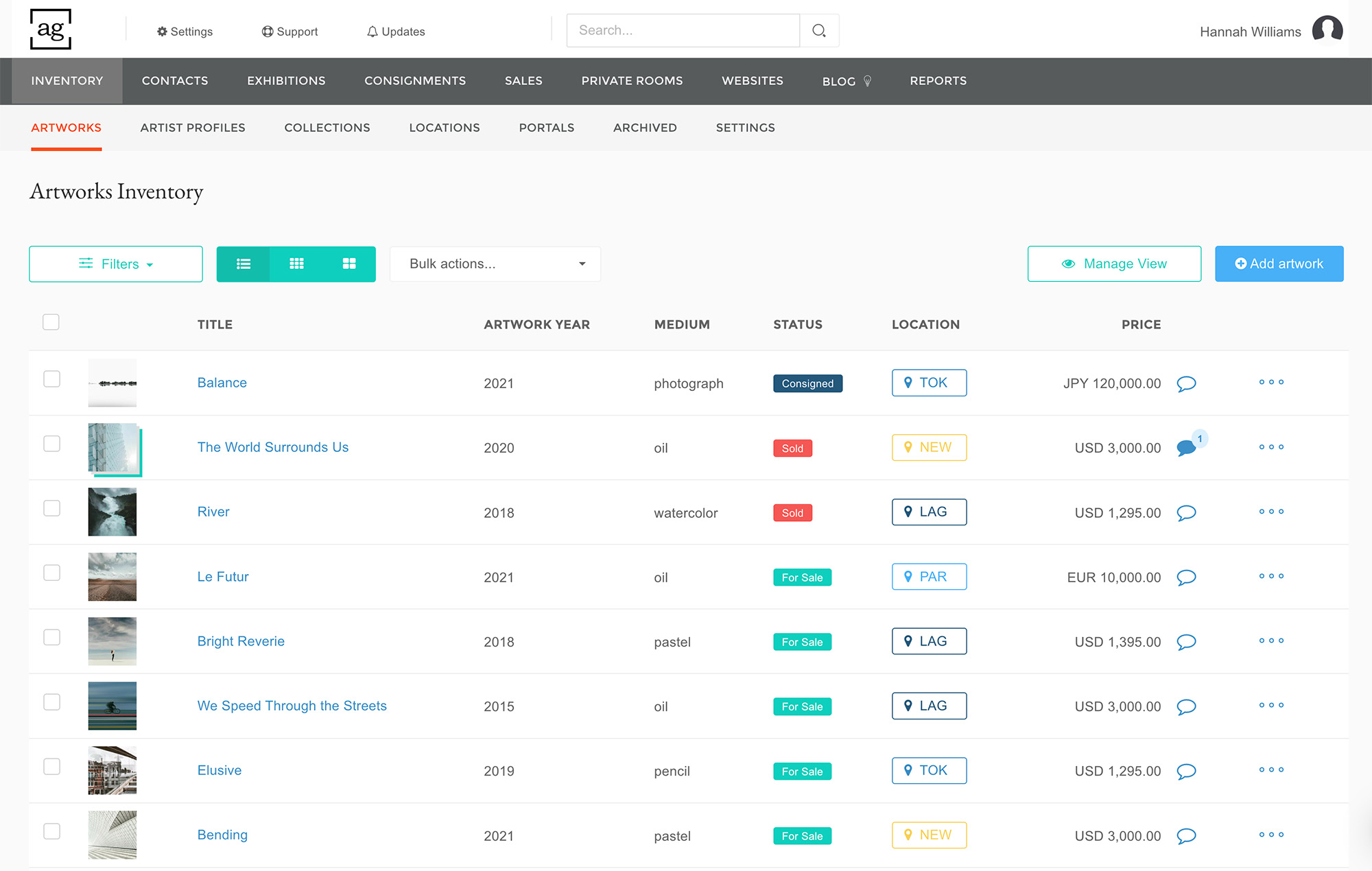Viewport: 1372px width, 871px height.
Task: Open the Settings link in top bar
Action: 185,32
